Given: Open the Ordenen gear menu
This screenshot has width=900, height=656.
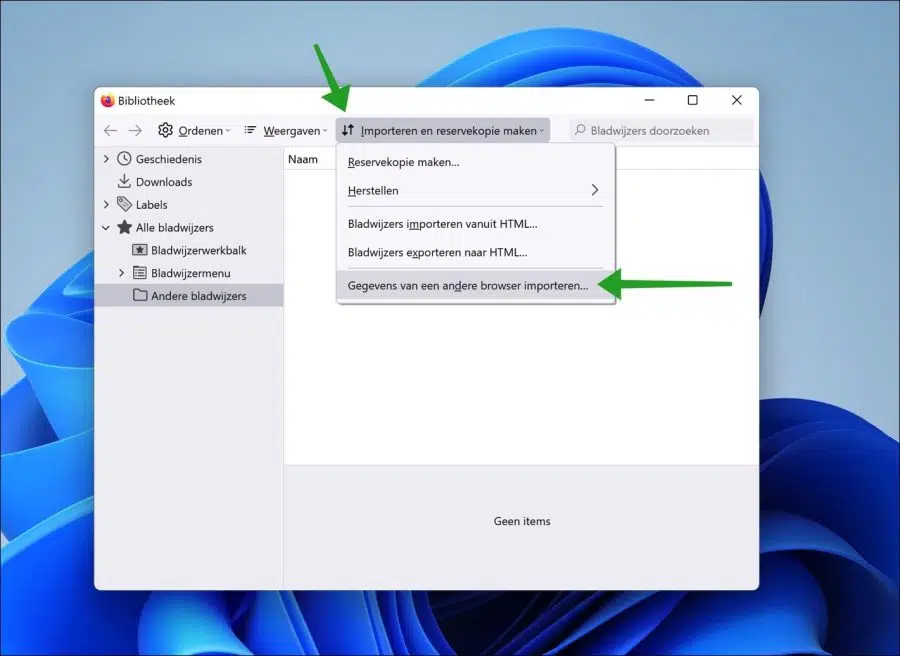Looking at the screenshot, I should [x=194, y=131].
